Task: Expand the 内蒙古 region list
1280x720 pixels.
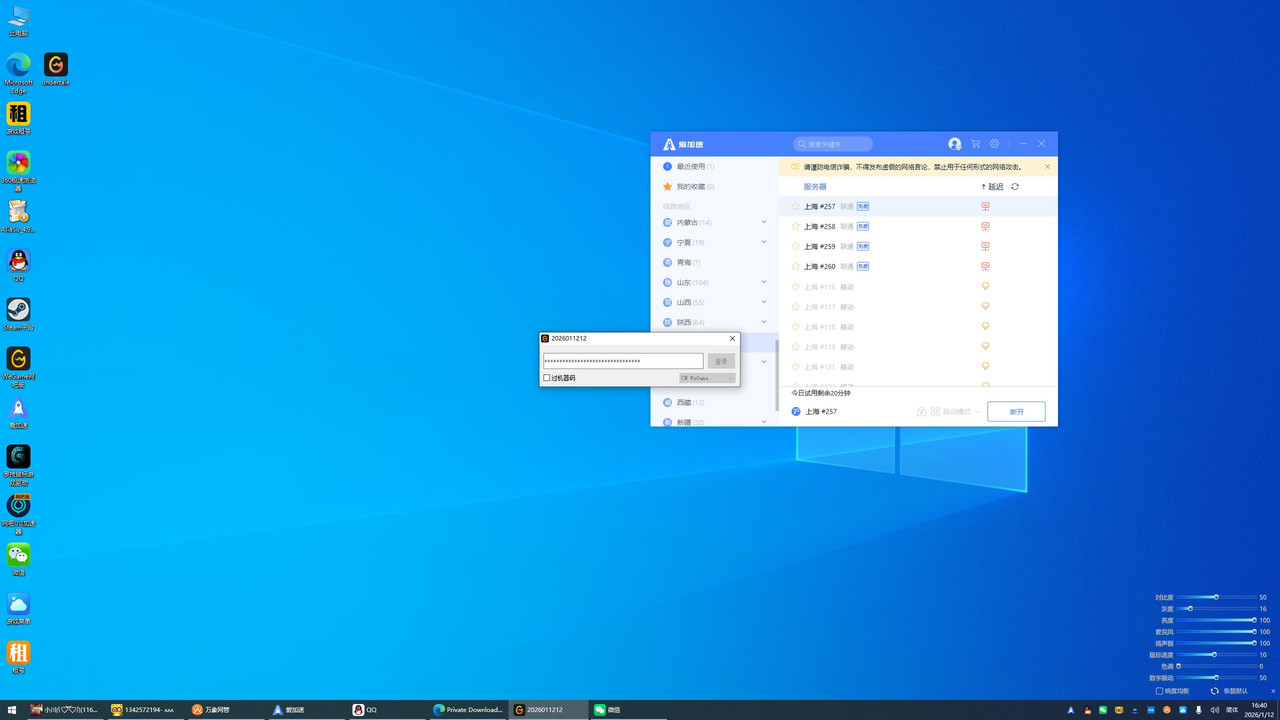Action: pos(764,222)
